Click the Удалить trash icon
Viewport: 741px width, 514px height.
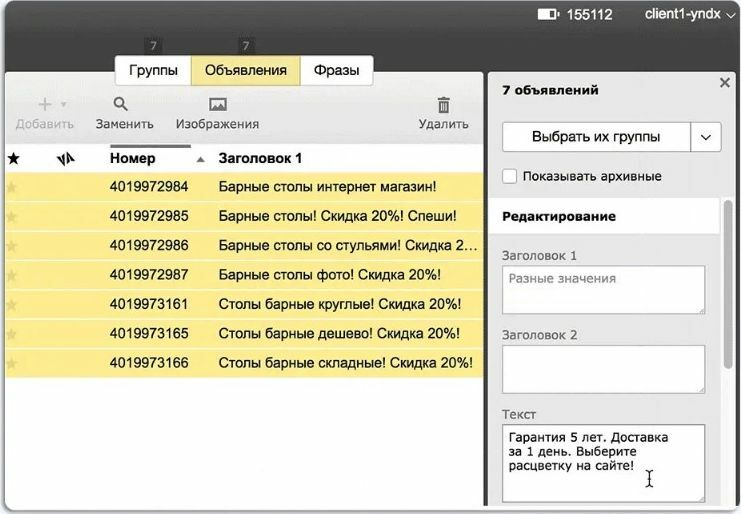[x=443, y=105]
